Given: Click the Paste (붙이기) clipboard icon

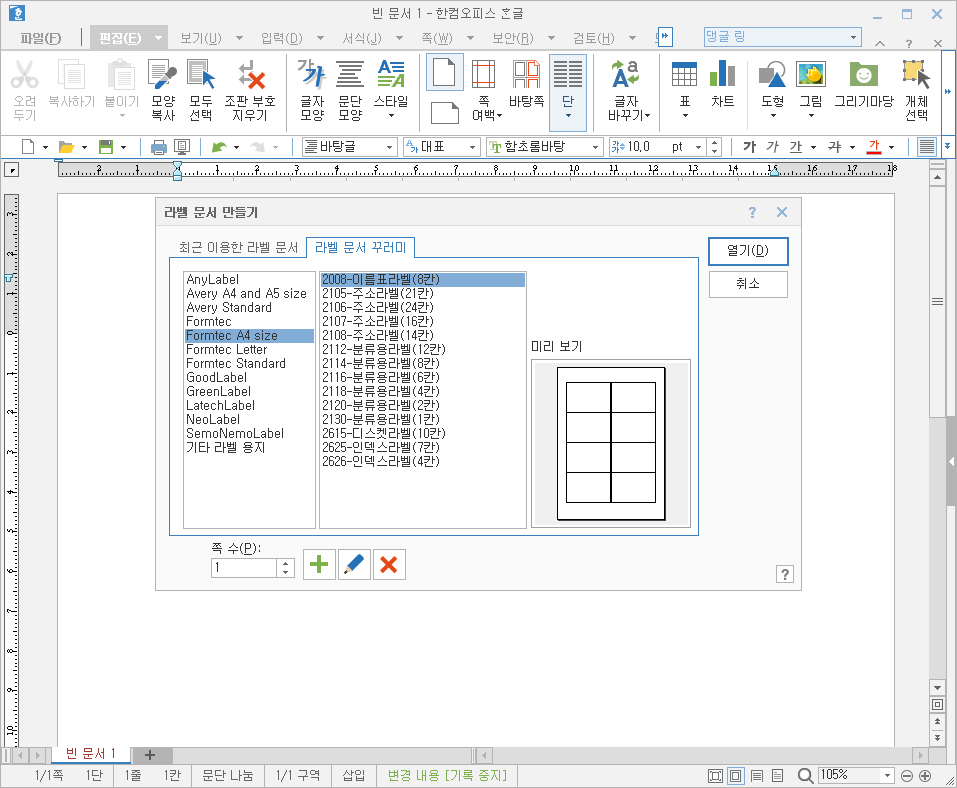Looking at the screenshot, I should [121, 75].
